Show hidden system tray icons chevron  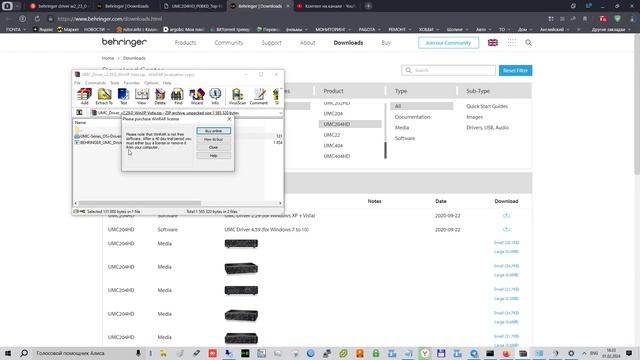tap(584, 353)
